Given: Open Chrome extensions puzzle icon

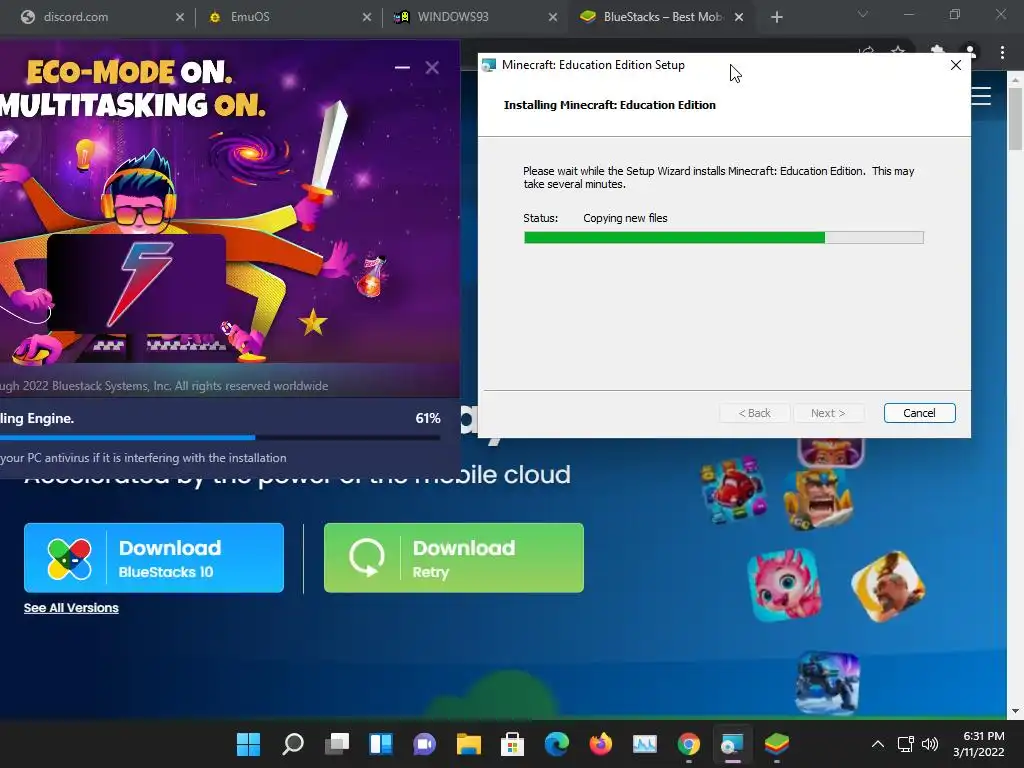Looking at the screenshot, I should pos(937,50).
